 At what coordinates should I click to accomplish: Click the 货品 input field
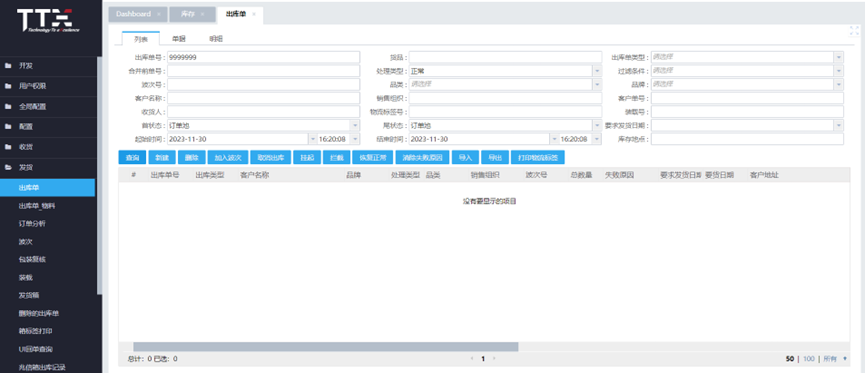pyautogui.click(x=505, y=57)
